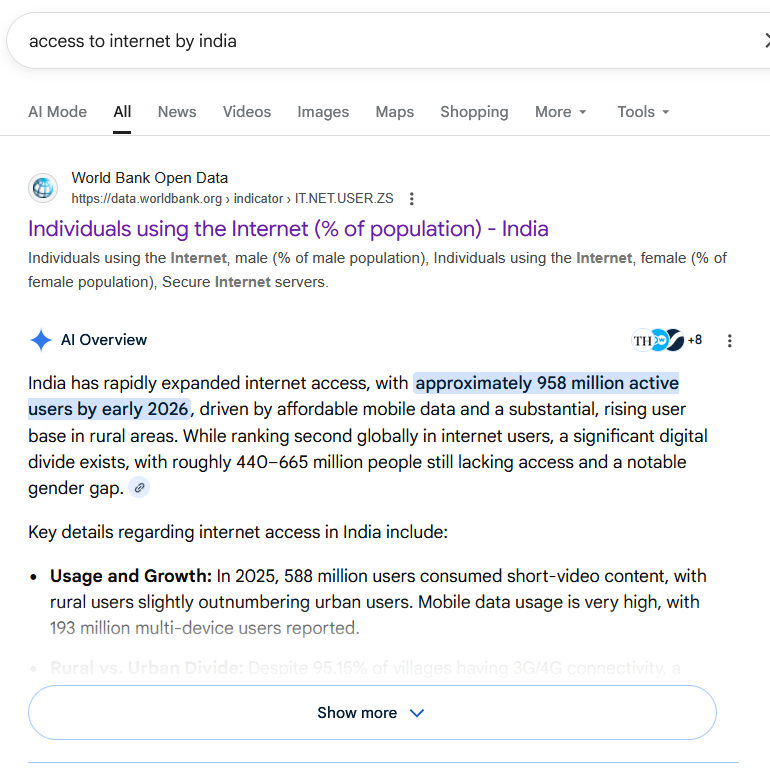This screenshot has width=770, height=770.
Task: Open Individuals using the Internet India link
Action: pyautogui.click(x=288, y=229)
